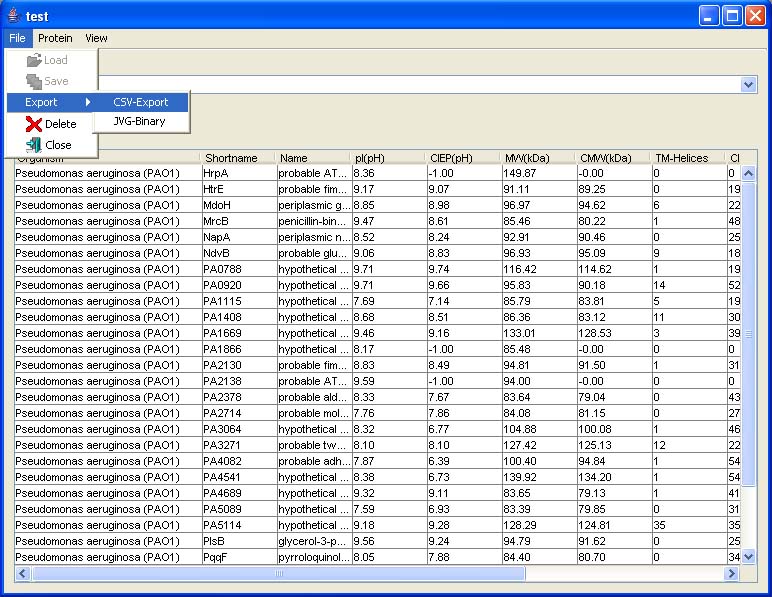The image size is (772, 597).
Task: Click the Java icon in the title bar
Action: [13, 16]
